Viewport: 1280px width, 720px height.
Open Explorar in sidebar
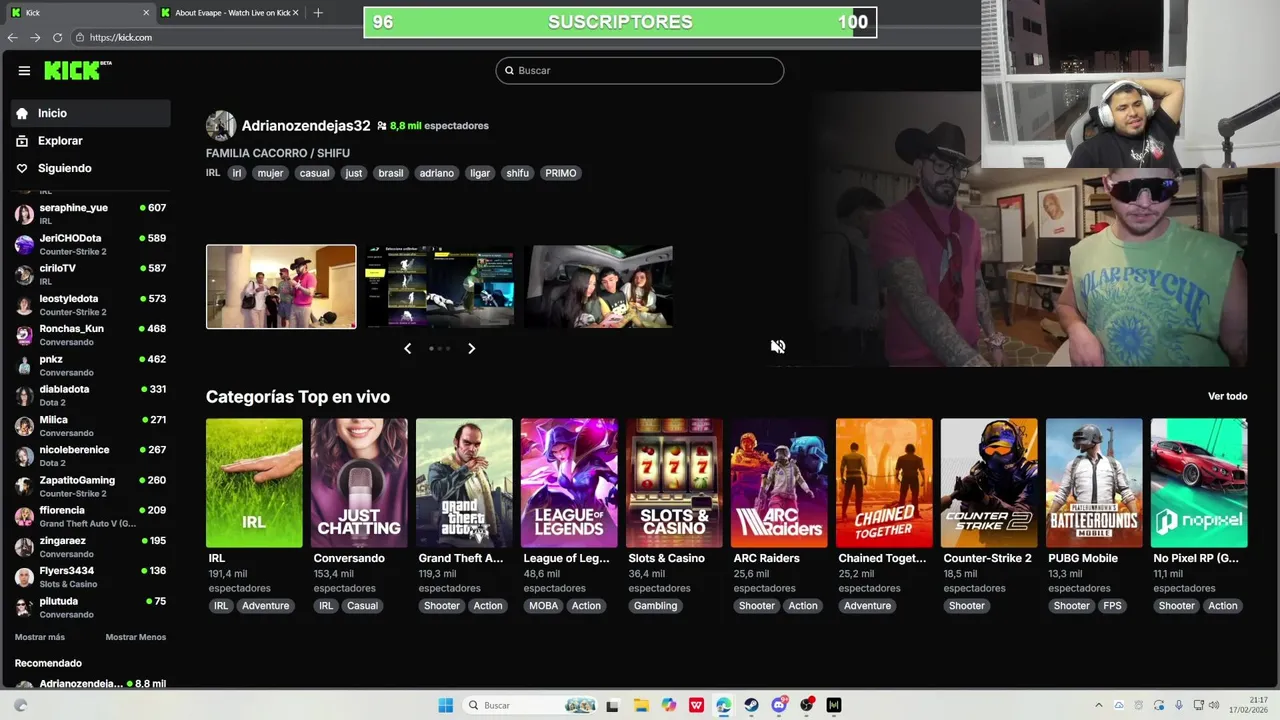[90, 141]
